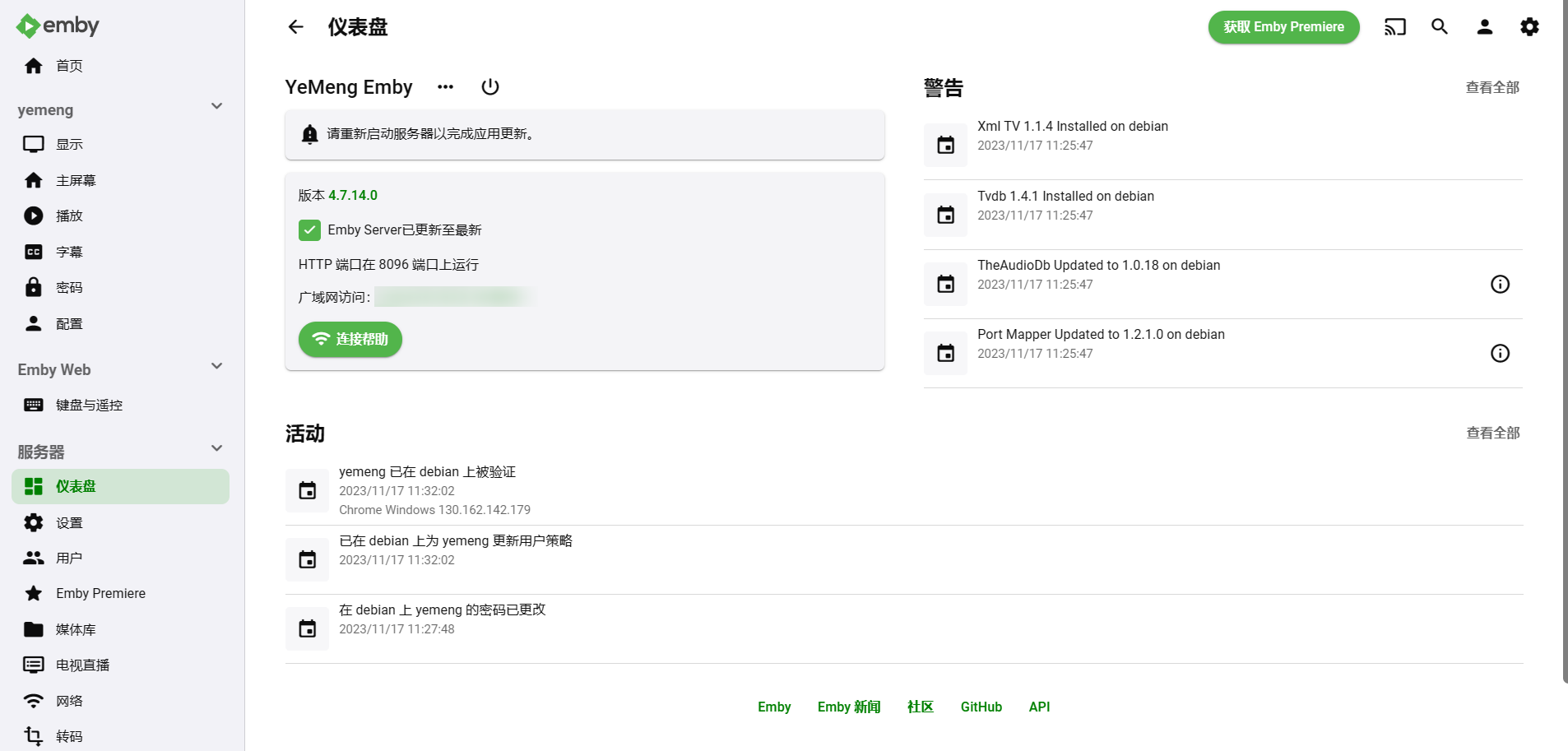This screenshot has width=1568, height=751.
Task: Click 查看全部 beside the 活动 heading
Action: coord(1492,433)
